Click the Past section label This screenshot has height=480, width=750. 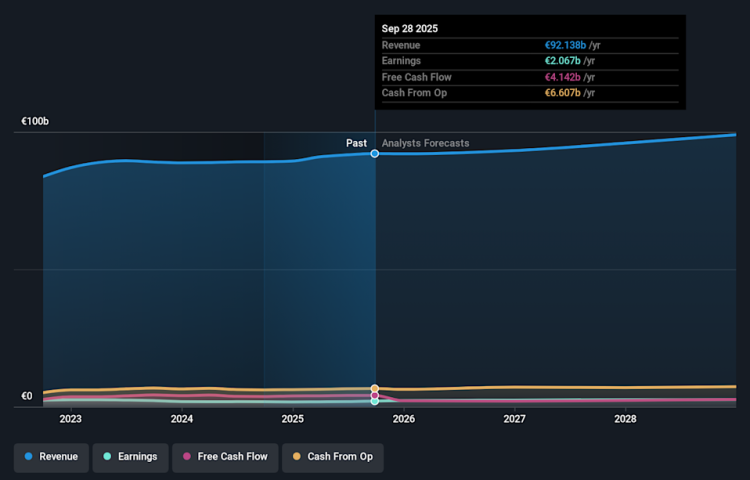click(x=356, y=143)
